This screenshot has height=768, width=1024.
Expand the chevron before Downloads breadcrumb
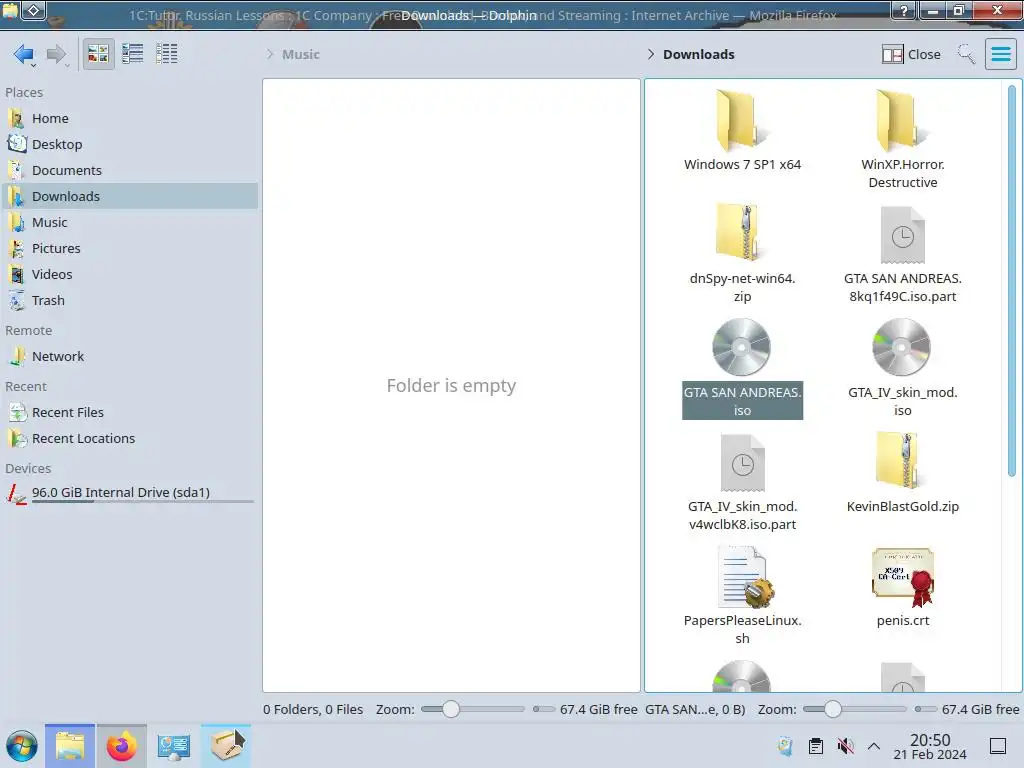[x=650, y=54]
